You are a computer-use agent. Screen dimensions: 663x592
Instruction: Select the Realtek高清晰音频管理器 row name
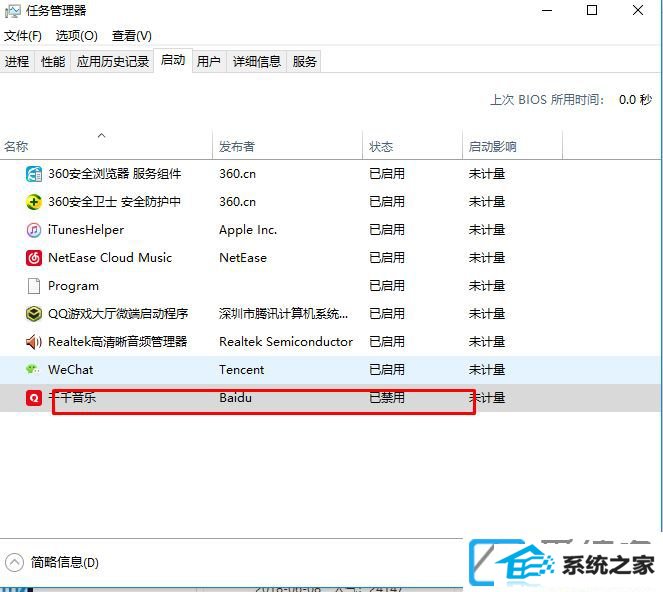coord(118,342)
